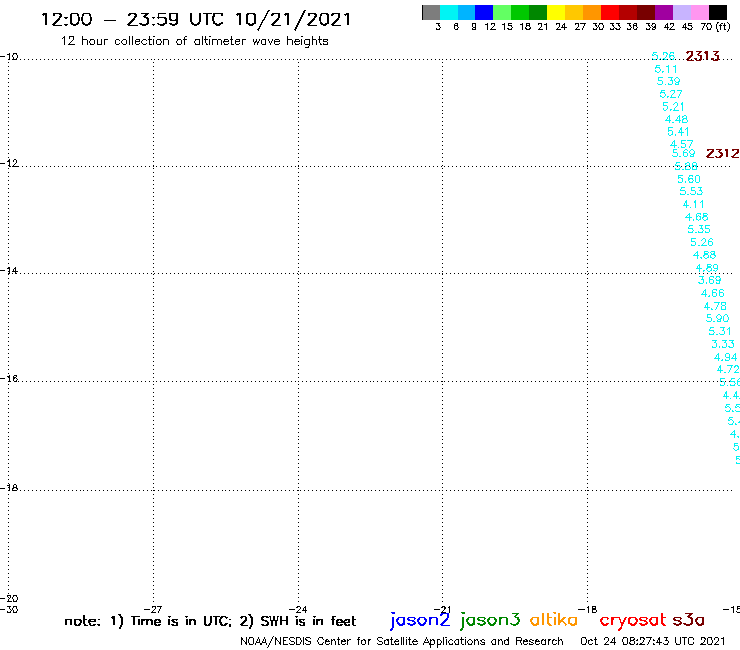Click the red 'cryosat' satellite label
Screen dimensions: 740x650
pos(633,621)
